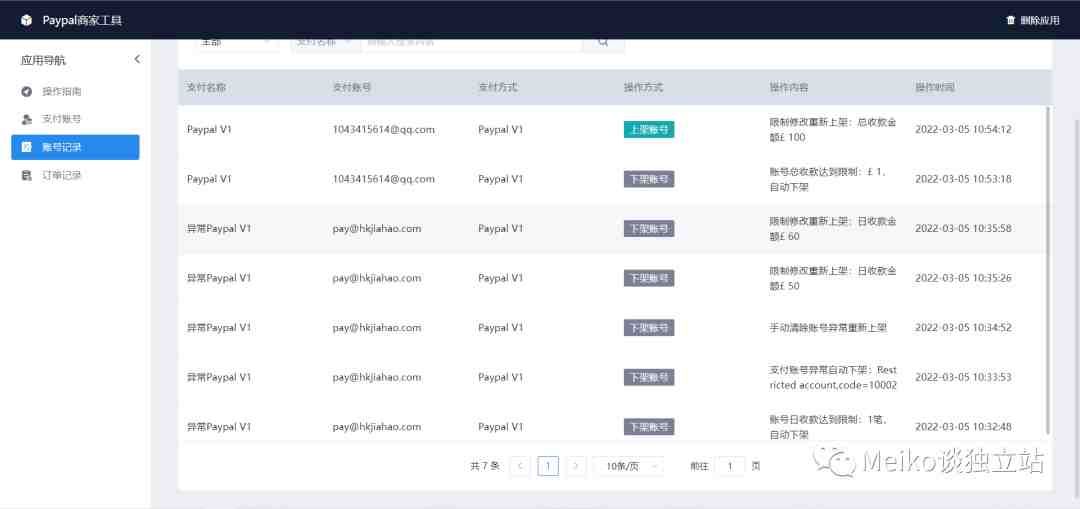Screen dimensions: 1080x509
Task: Go to the next page with the right arrow
Action: tap(576, 466)
